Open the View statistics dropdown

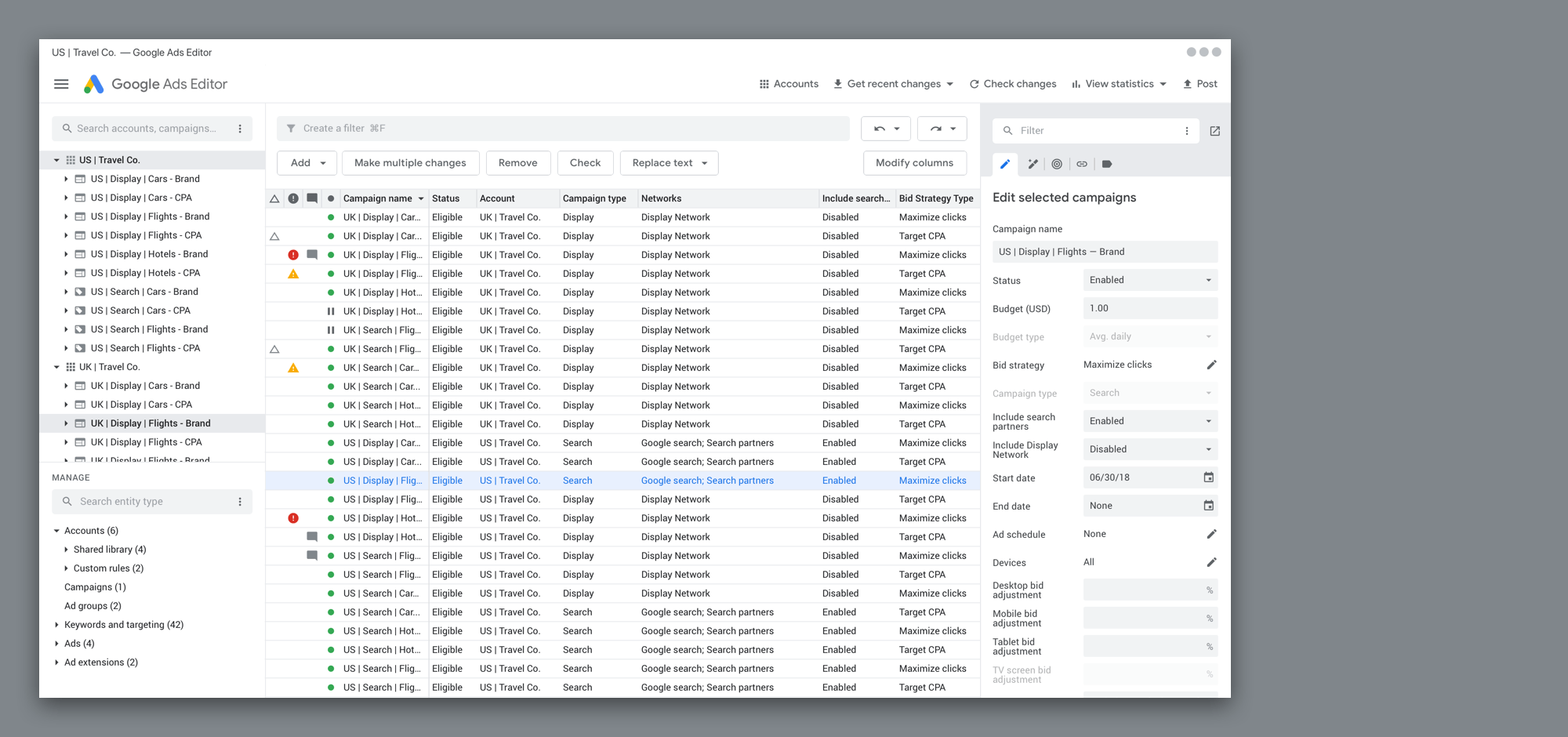1163,84
